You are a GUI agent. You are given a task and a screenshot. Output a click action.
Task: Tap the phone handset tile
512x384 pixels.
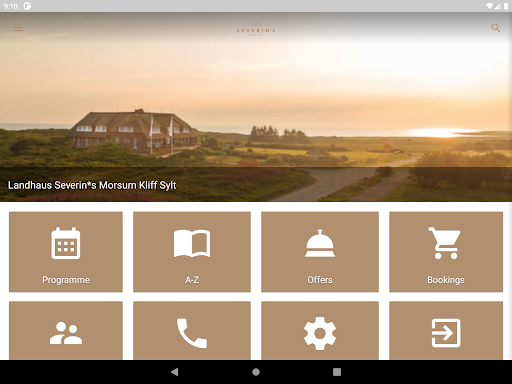tap(192, 330)
